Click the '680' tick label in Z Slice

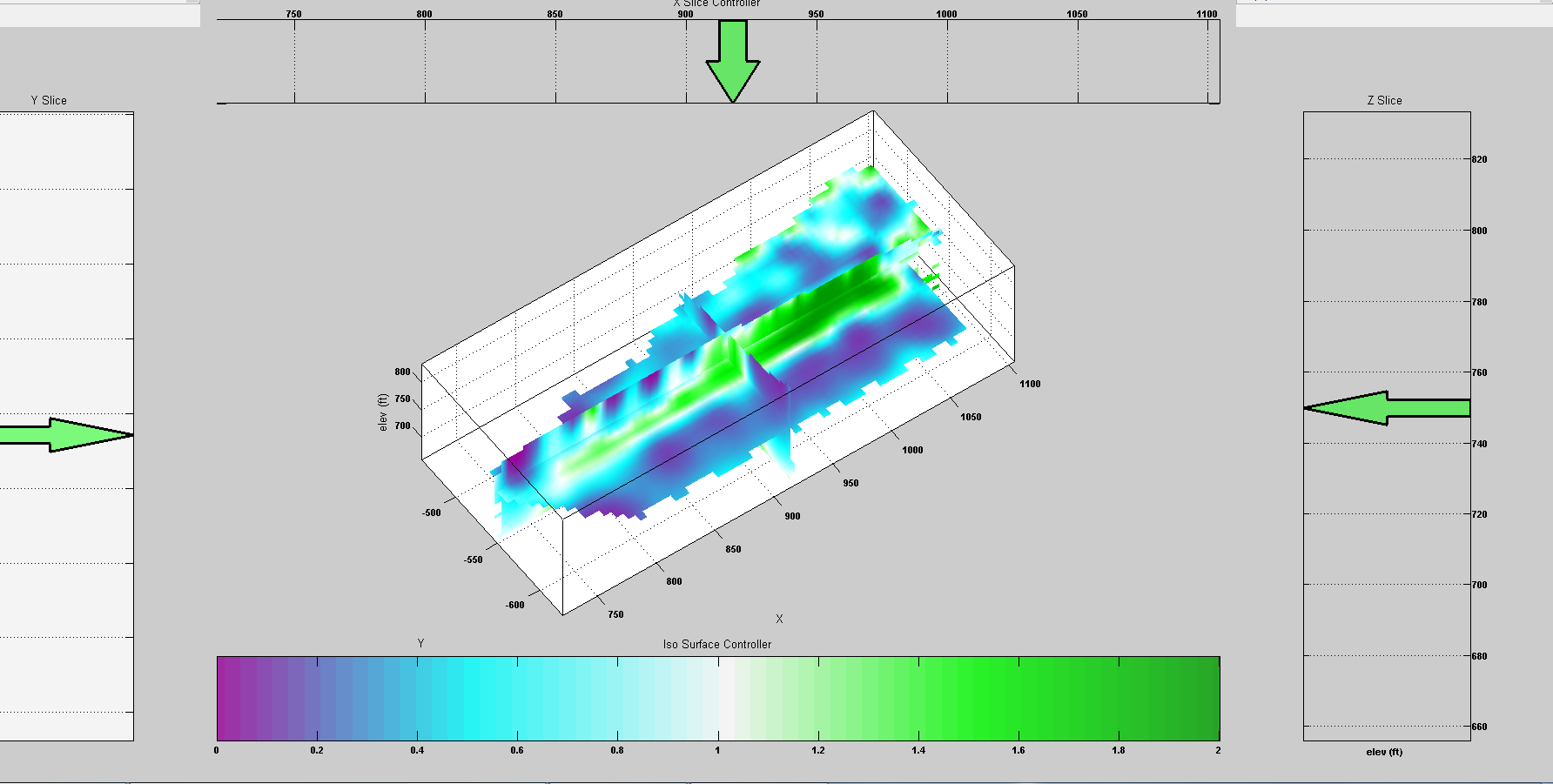[1479, 657]
